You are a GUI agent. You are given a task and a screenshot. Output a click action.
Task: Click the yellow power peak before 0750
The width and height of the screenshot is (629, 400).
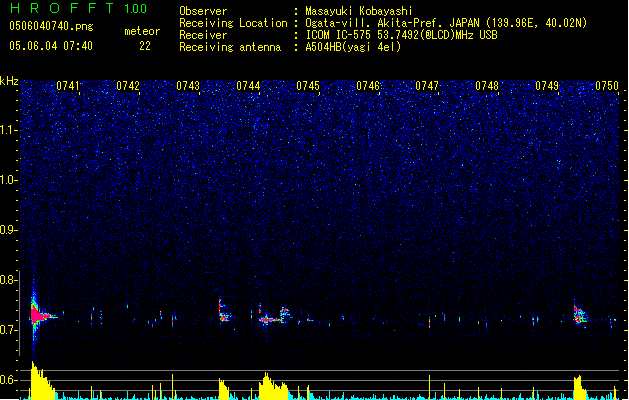coord(579,387)
